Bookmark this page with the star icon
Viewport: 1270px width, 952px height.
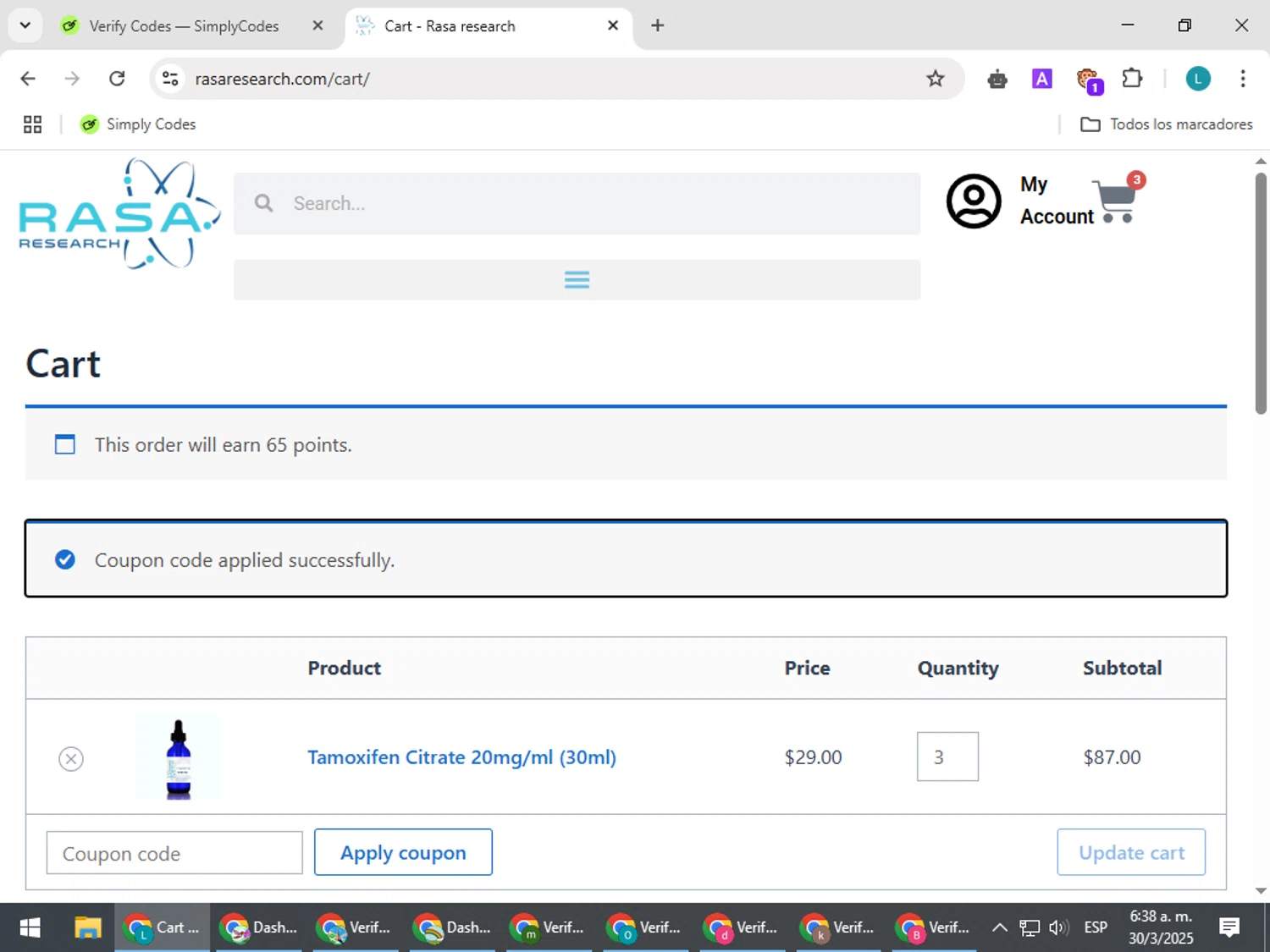pos(935,79)
